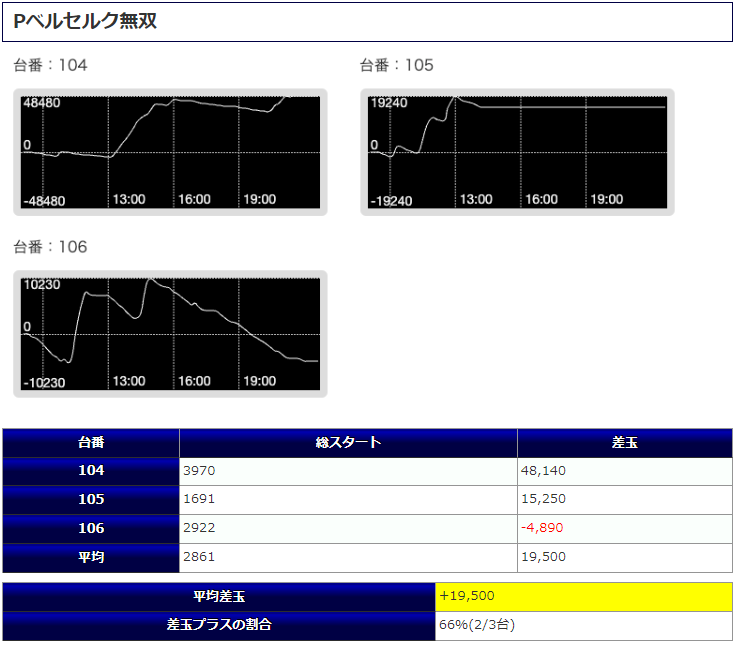This screenshot has width=738, height=649.
Task: Click the yellow +19,500 cell
Action: tap(584, 597)
